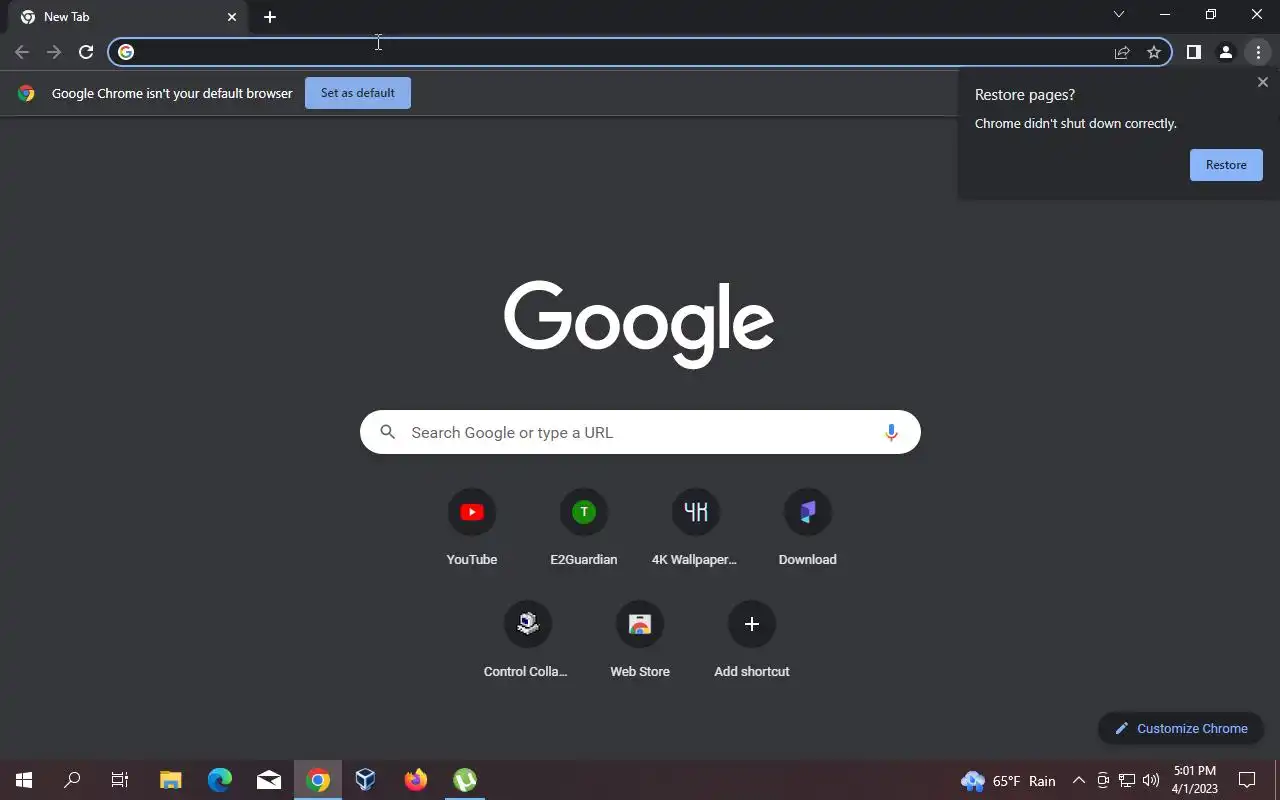Open the Download shortcut
This screenshot has width=1280, height=800.
pyautogui.click(x=808, y=529)
